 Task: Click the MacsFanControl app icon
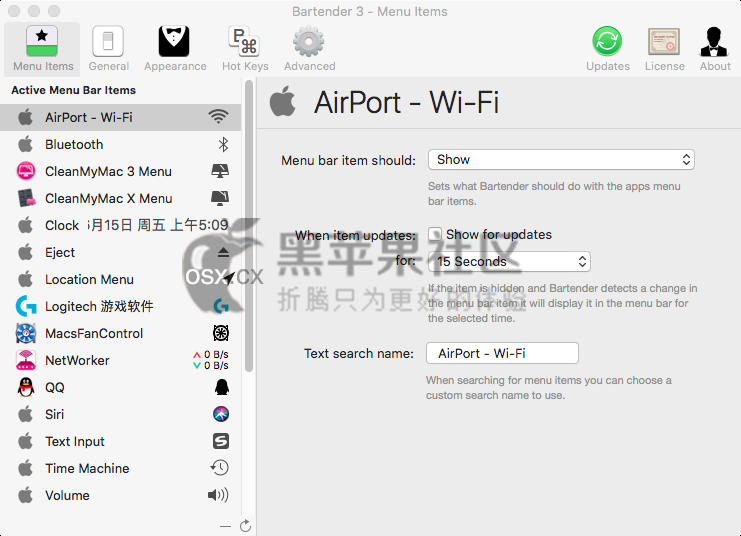26,333
